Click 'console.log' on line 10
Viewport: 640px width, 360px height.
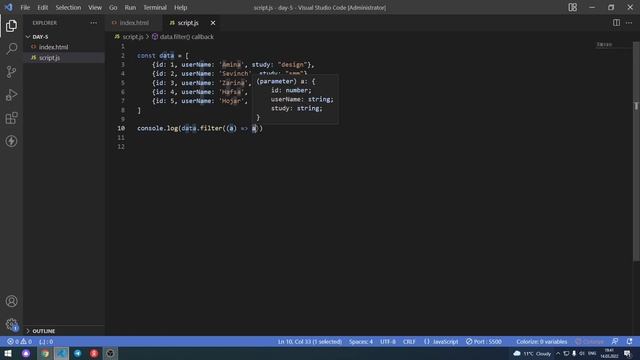(158, 128)
